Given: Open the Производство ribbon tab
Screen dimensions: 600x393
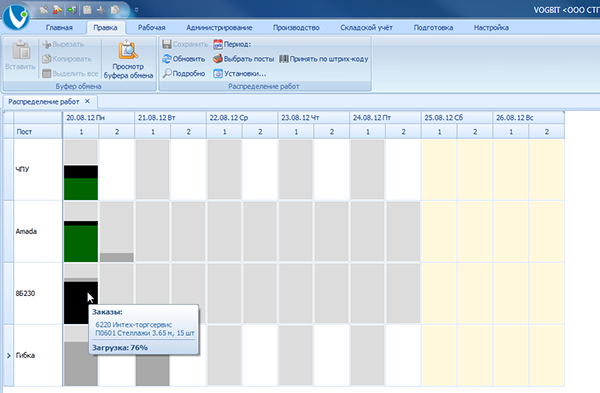Looking at the screenshot, I should click(x=296, y=28).
